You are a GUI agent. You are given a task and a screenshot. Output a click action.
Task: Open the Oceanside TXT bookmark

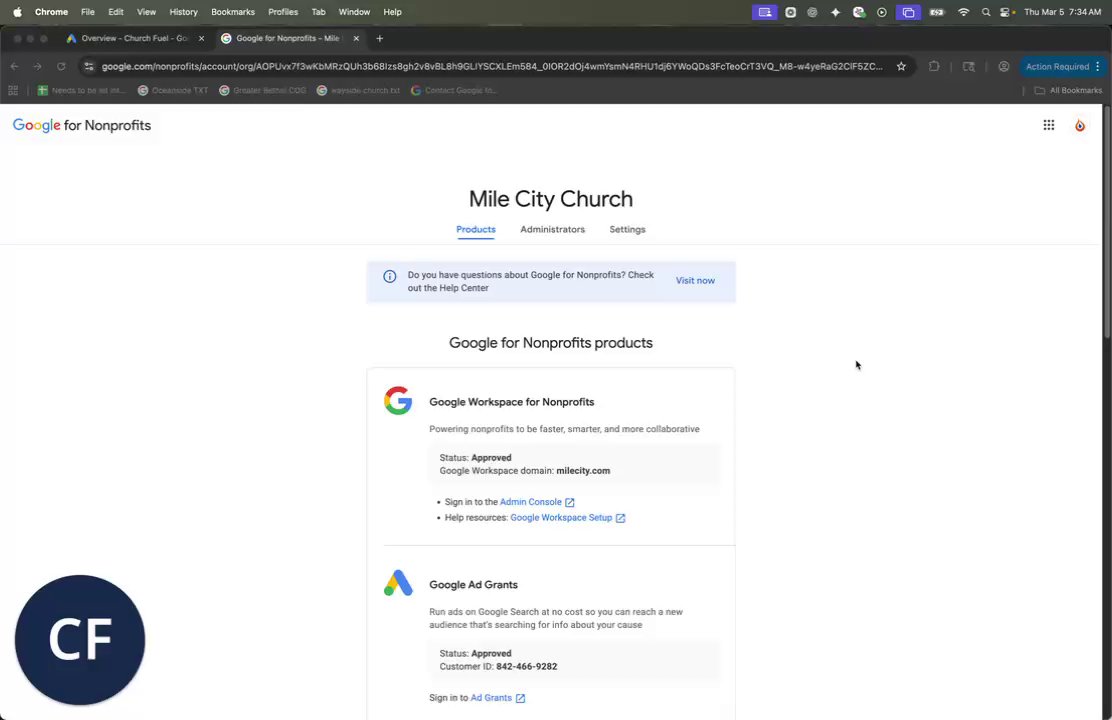tap(173, 90)
